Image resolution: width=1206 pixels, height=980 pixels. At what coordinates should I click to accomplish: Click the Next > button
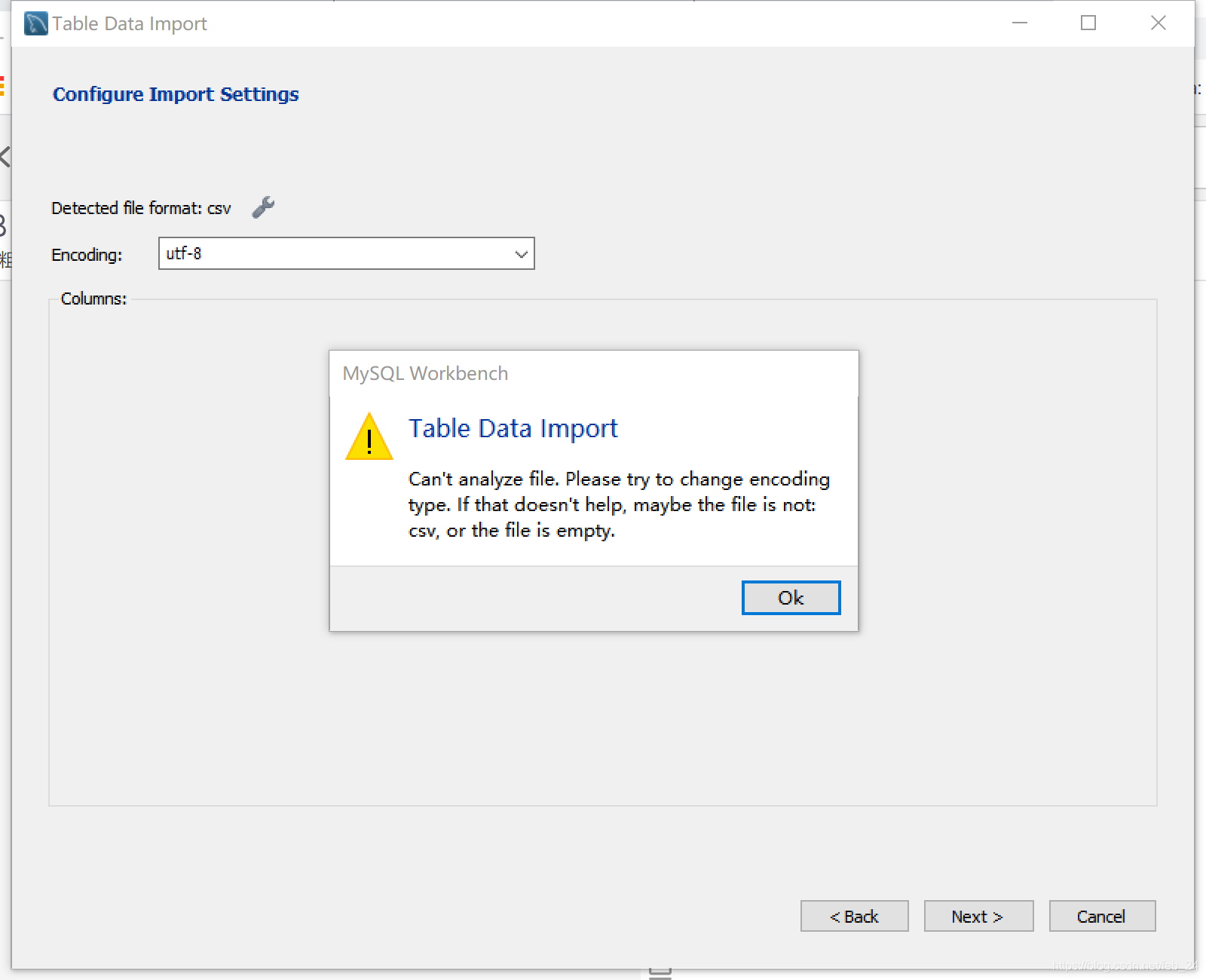(x=978, y=916)
